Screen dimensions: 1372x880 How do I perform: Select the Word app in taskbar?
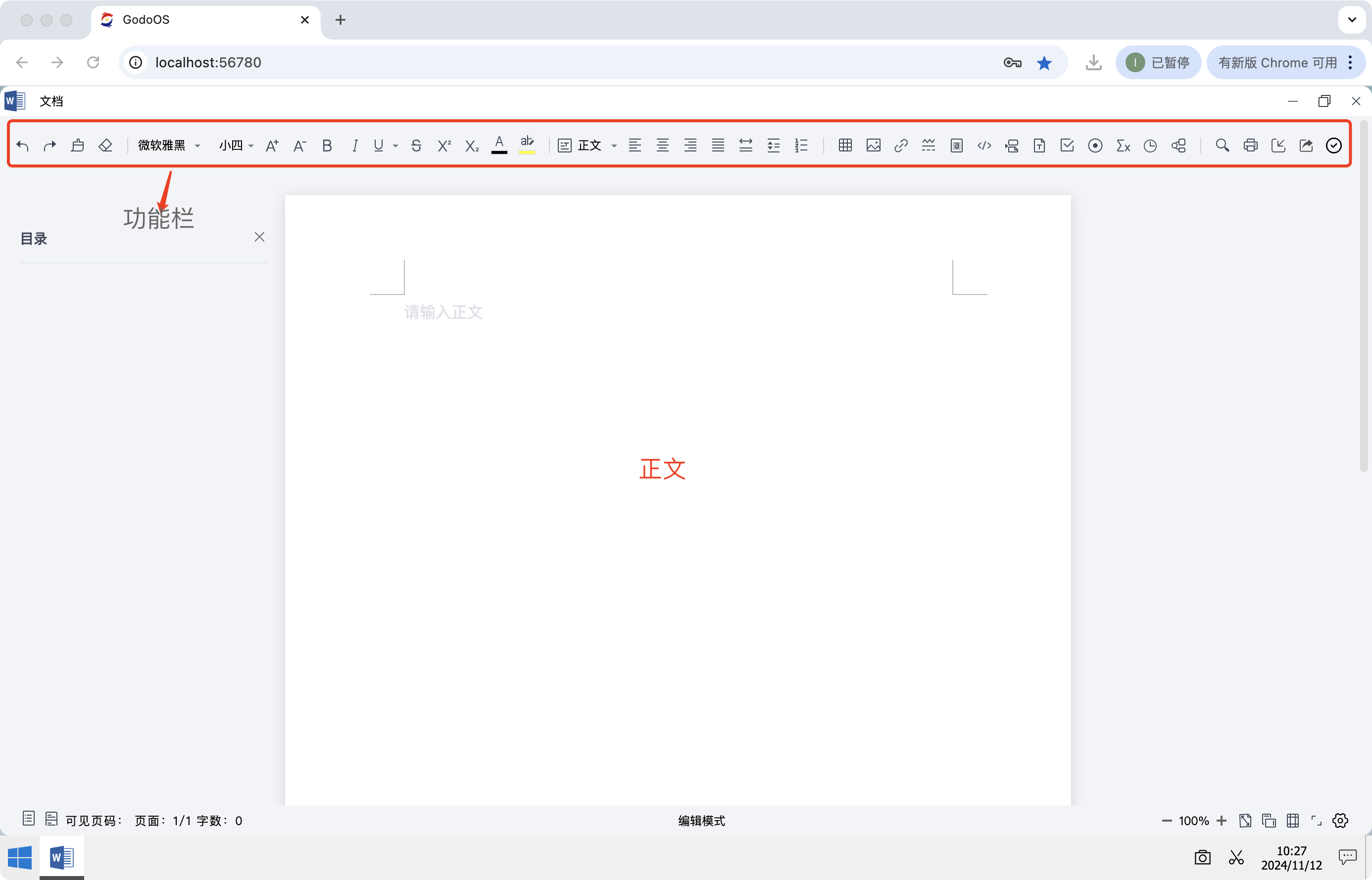[x=62, y=858]
